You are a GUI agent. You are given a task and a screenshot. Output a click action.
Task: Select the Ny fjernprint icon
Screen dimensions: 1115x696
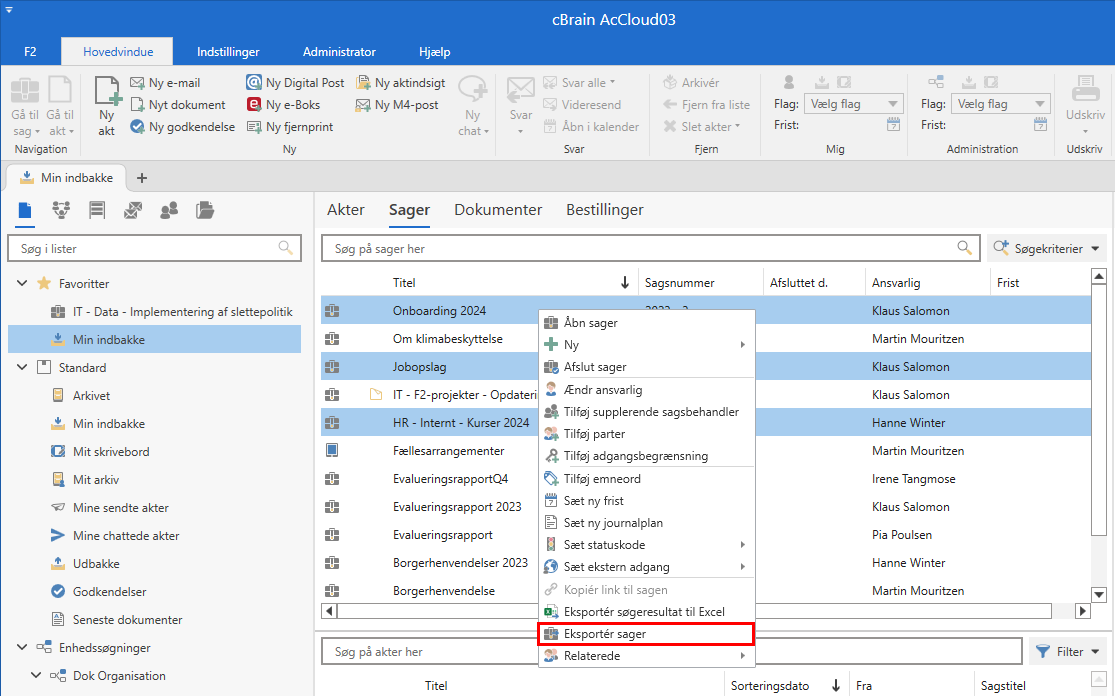tap(255, 127)
